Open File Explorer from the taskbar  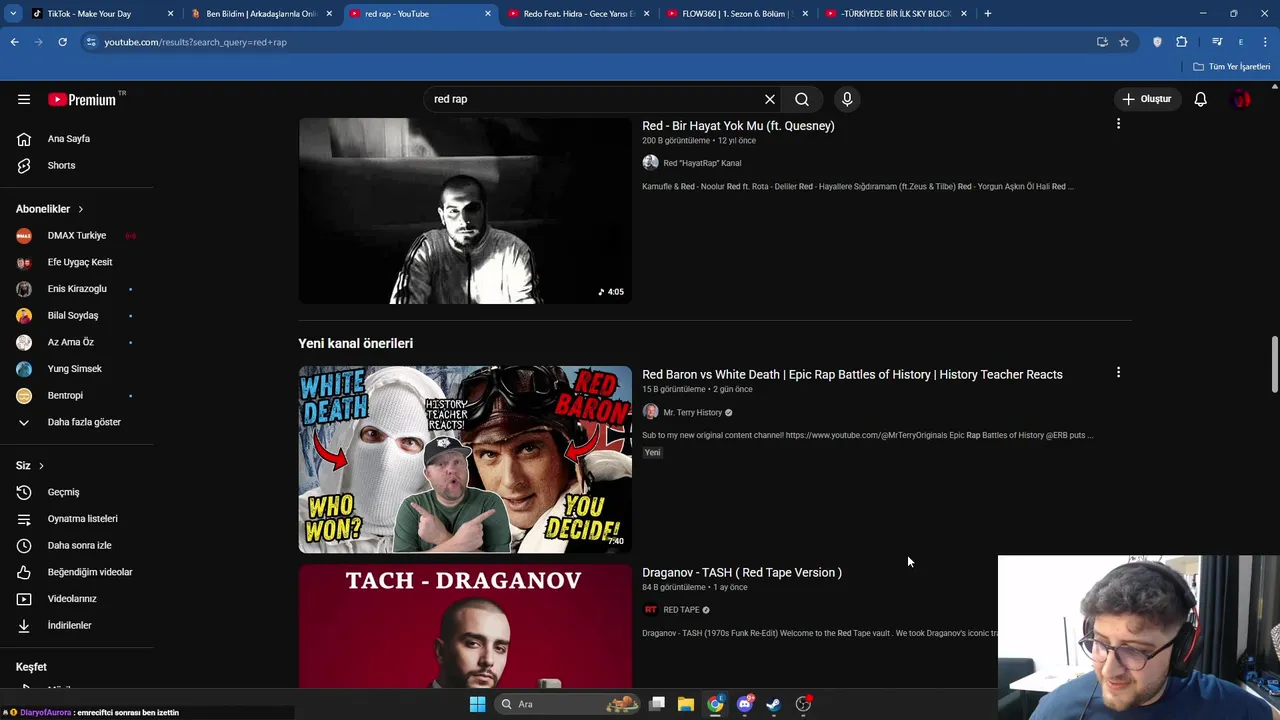(x=686, y=704)
